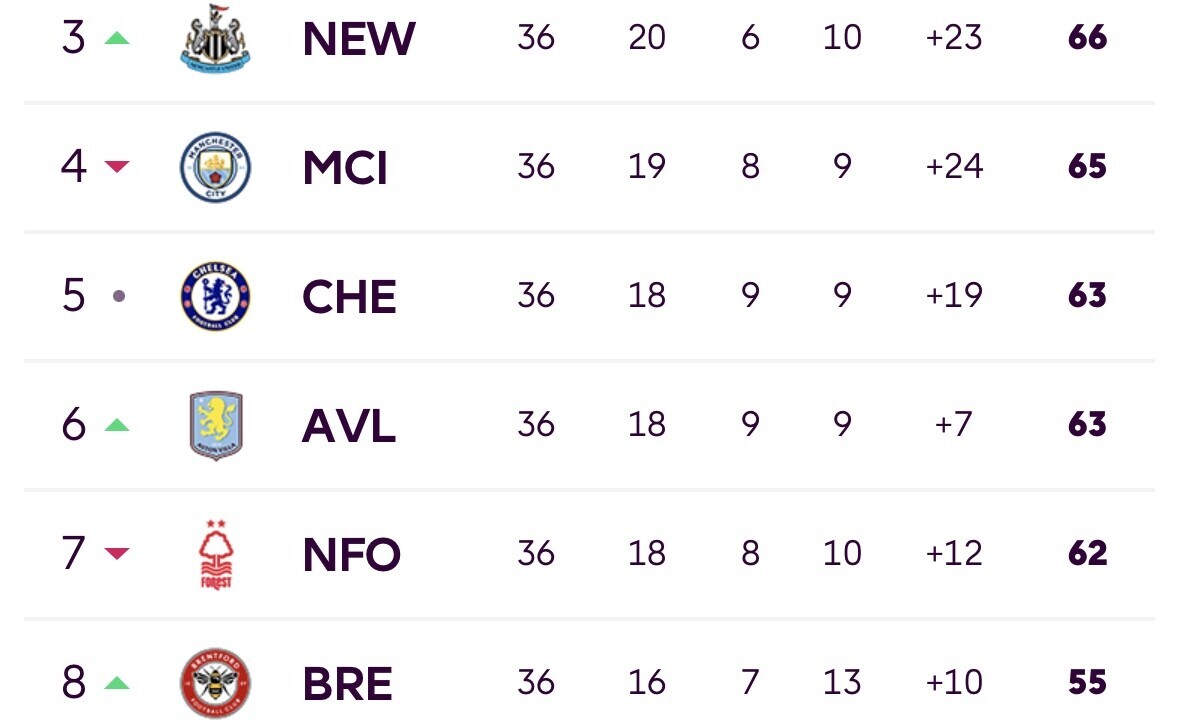The width and height of the screenshot is (1179, 720).
Task: Click the green up arrow beside position 3
Action: [x=117, y=38]
